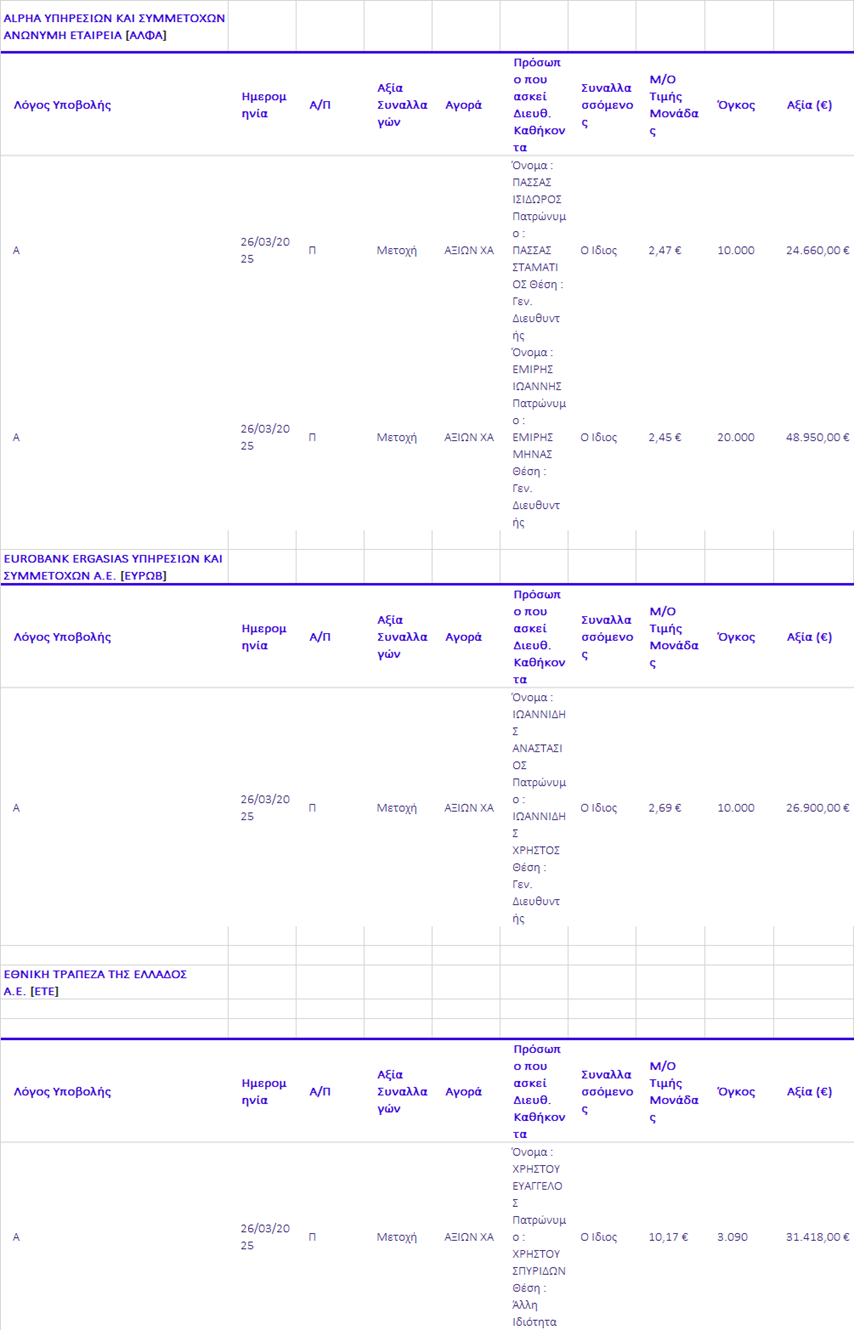Click date 26/03/2025 in ΙΩΑΝΝΙΔΗΣ row
This screenshot has width=854, height=1330.
[265, 808]
